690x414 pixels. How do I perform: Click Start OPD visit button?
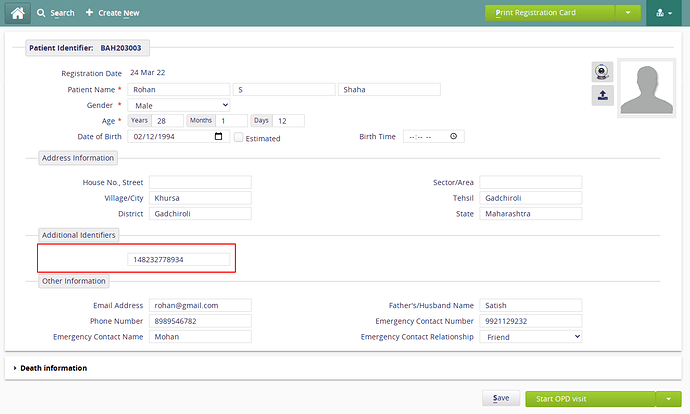tap(590, 399)
